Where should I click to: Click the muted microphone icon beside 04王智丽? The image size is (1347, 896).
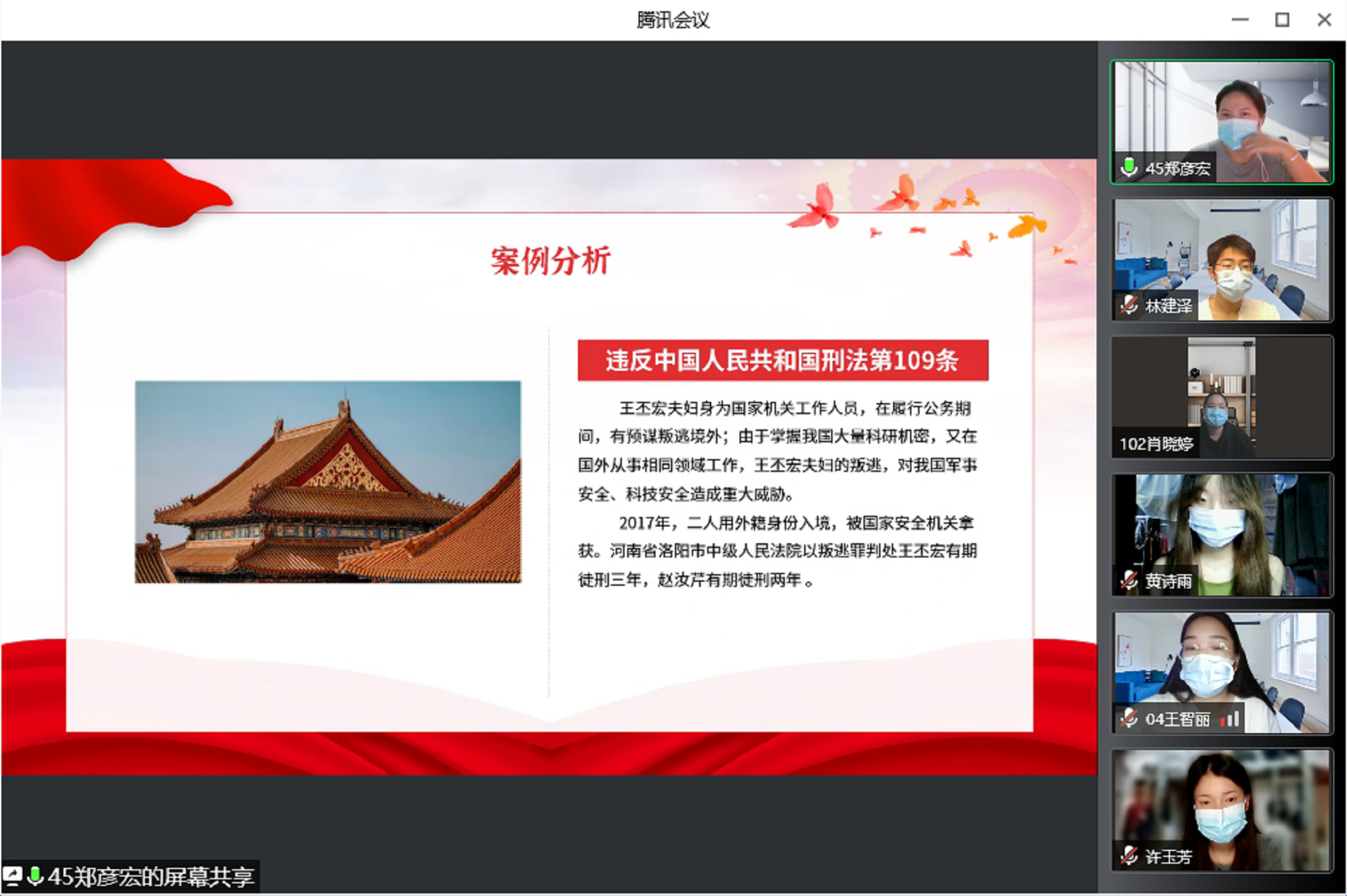(x=1129, y=718)
